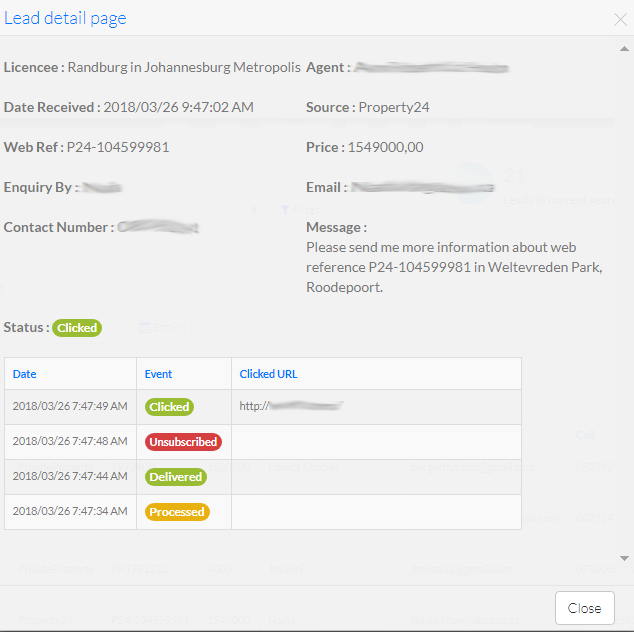Click the message text about Weltevreden Park
The height and width of the screenshot is (632, 634).
[455, 267]
